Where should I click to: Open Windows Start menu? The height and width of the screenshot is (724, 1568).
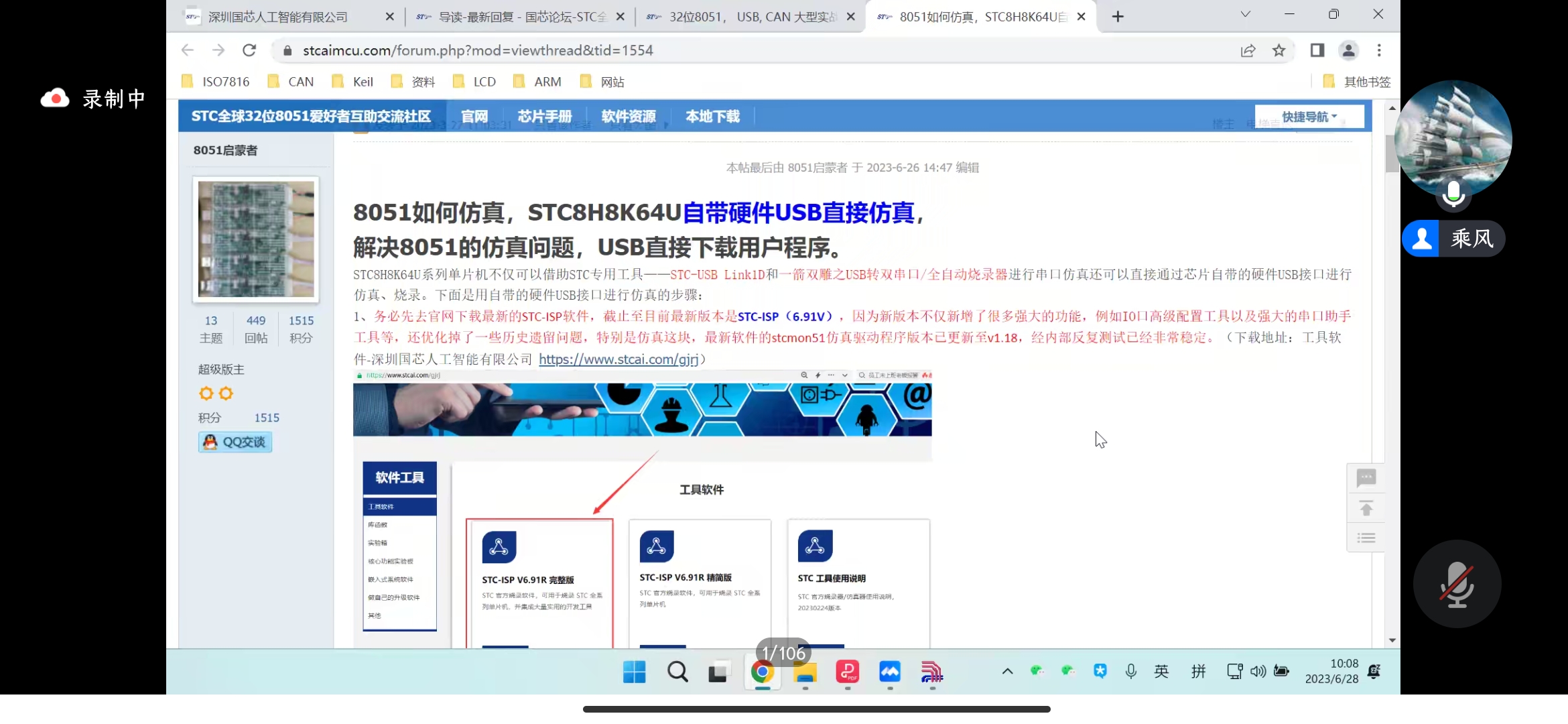click(x=634, y=672)
